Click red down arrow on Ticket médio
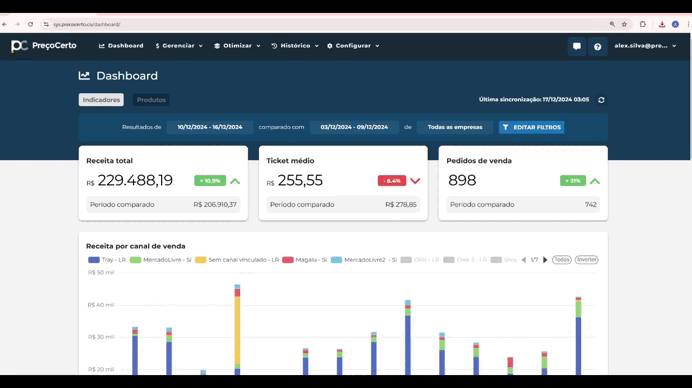This screenshot has width=692, height=388. [415, 181]
